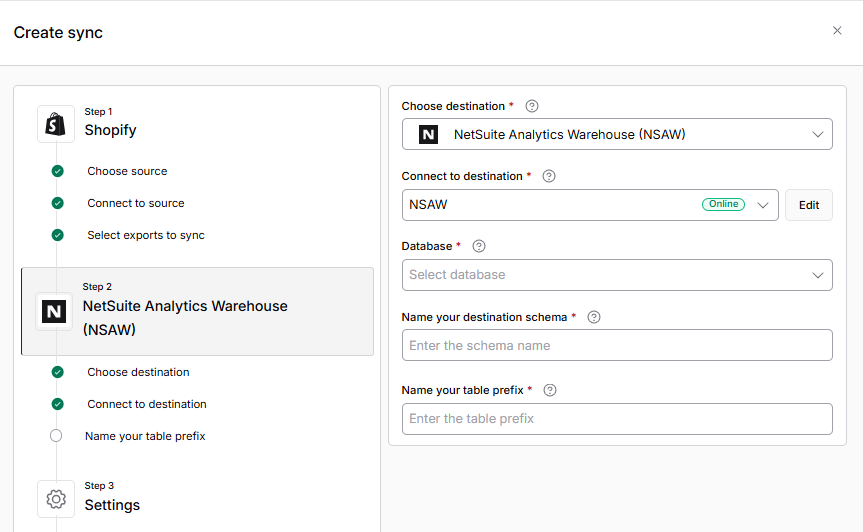
Task: Click the green check next to Choose source
Action: pos(57,171)
